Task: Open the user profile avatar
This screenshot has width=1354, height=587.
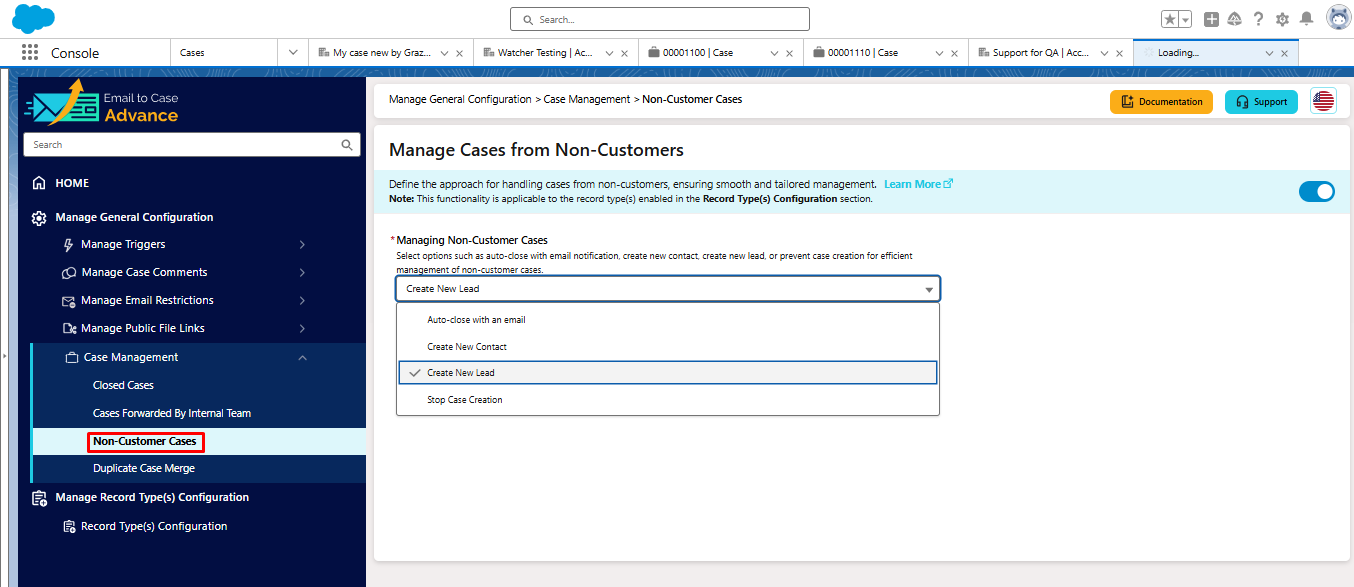Action: [x=1338, y=18]
